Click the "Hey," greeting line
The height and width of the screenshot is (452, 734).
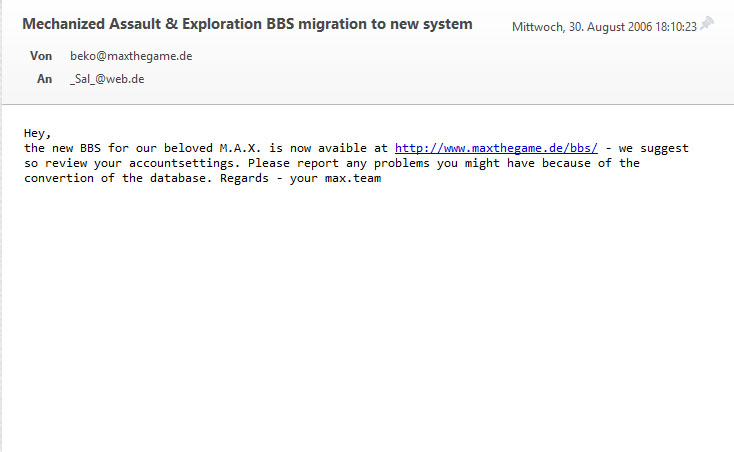[x=37, y=133]
